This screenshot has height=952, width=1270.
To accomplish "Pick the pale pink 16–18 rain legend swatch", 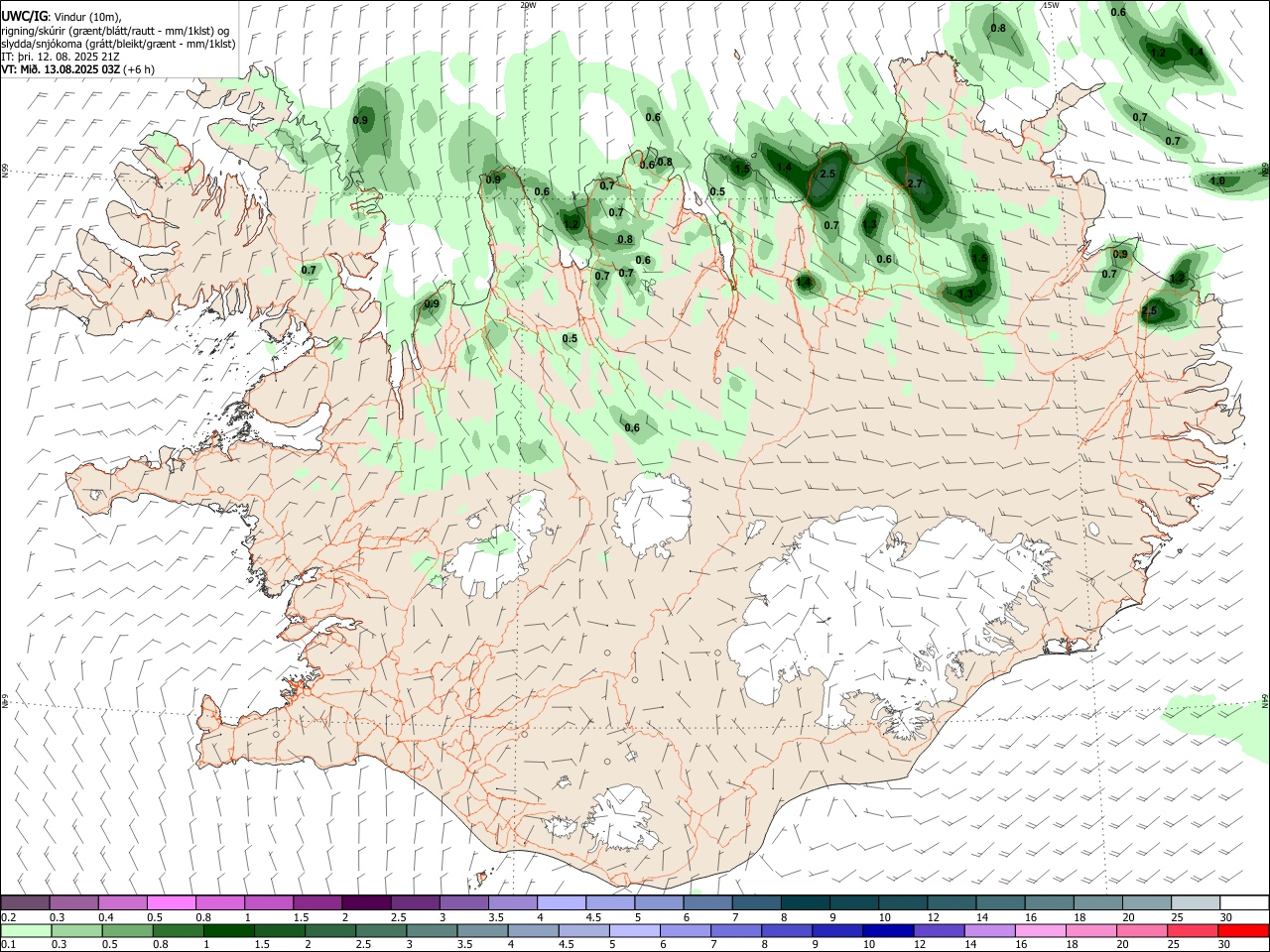I will click(1039, 930).
